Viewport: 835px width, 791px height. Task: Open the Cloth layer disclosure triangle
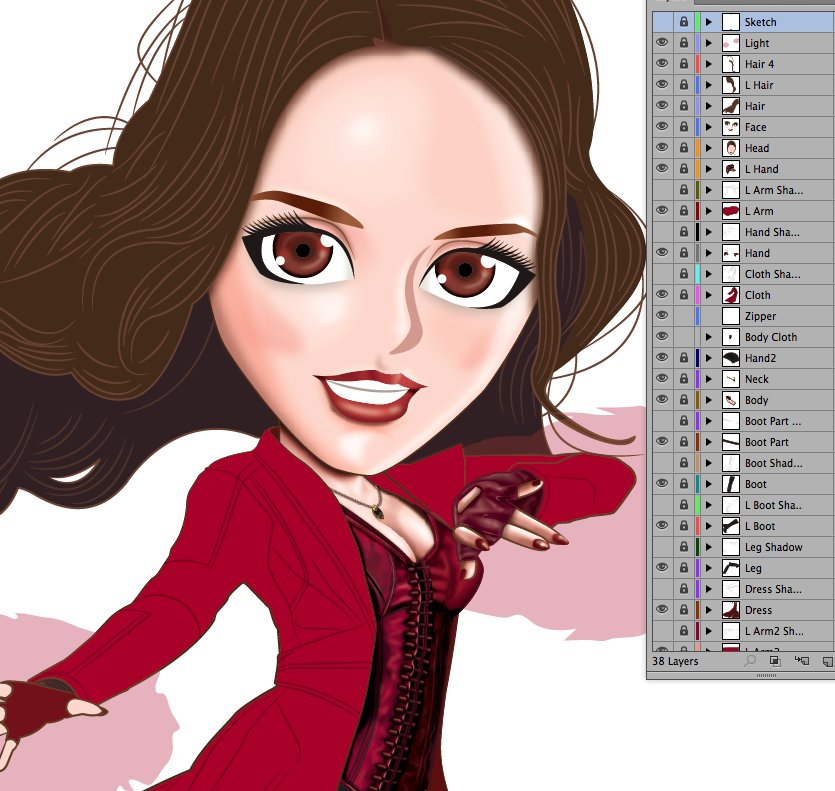709,295
